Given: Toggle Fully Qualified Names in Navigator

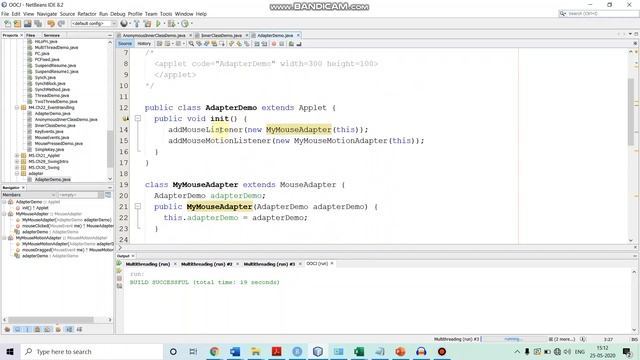Looking at the screenshot, I should click(58, 329).
